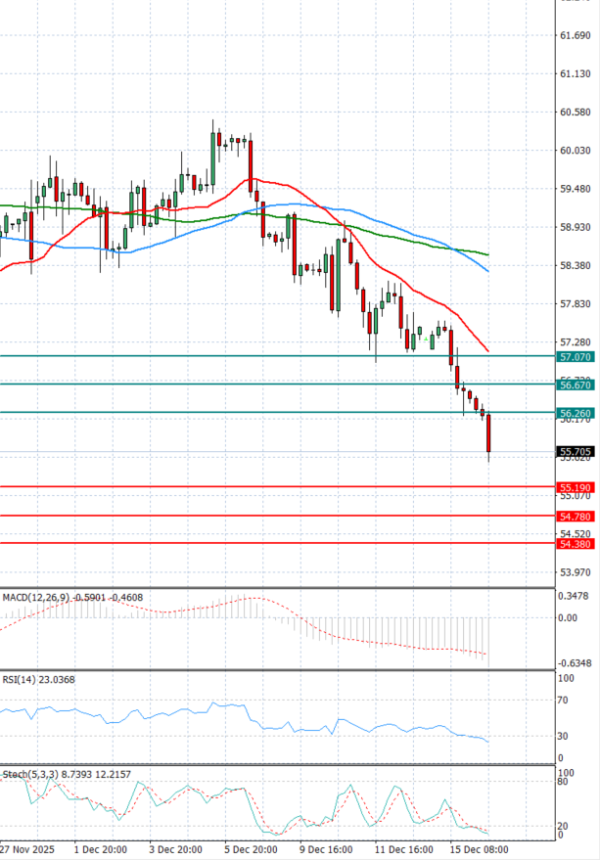Image resolution: width=600 pixels, height=860 pixels.
Task: Click the 54.380 lowest support label
Action: [x=576, y=544]
